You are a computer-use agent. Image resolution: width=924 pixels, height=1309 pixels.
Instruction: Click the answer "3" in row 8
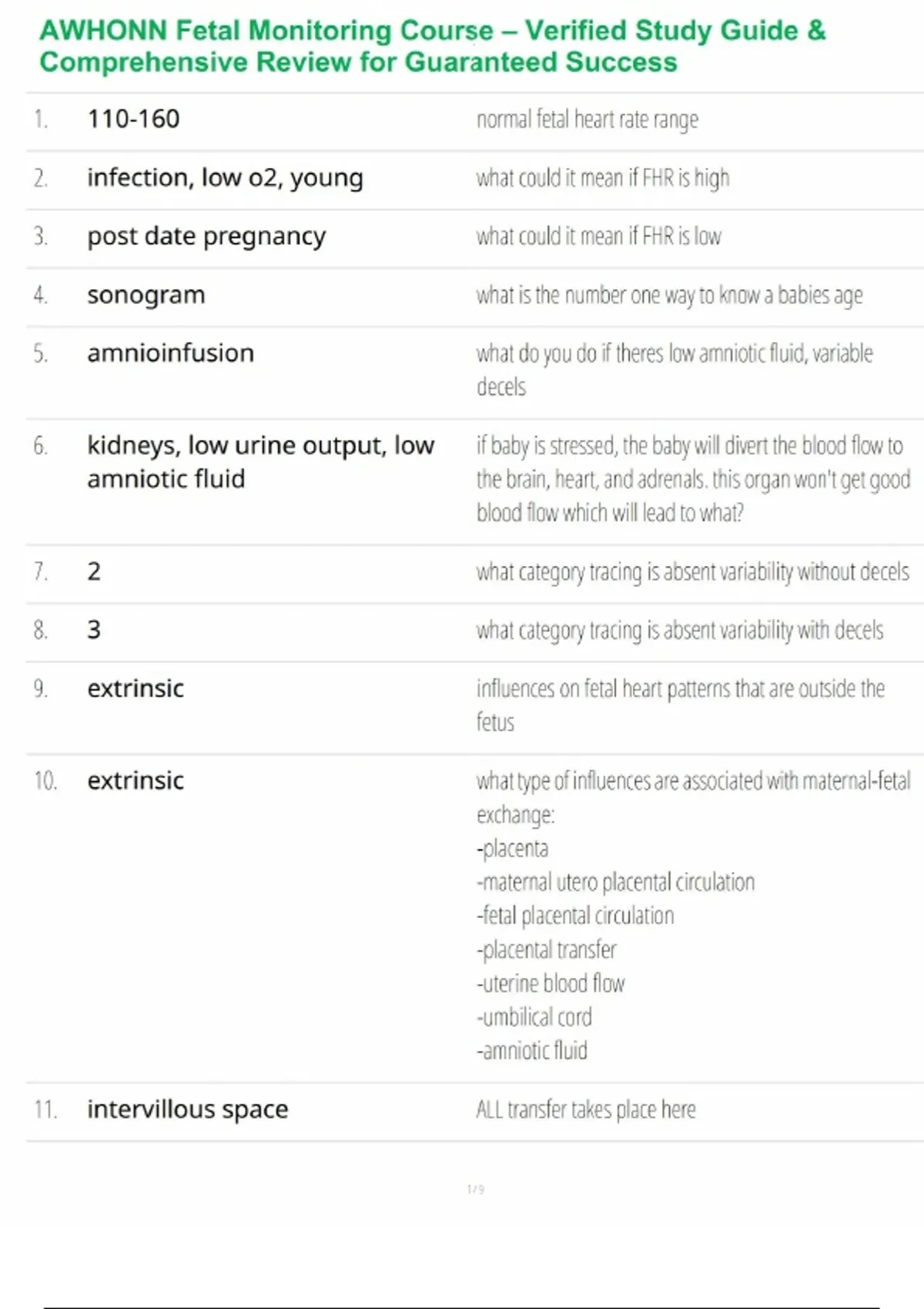(x=94, y=630)
